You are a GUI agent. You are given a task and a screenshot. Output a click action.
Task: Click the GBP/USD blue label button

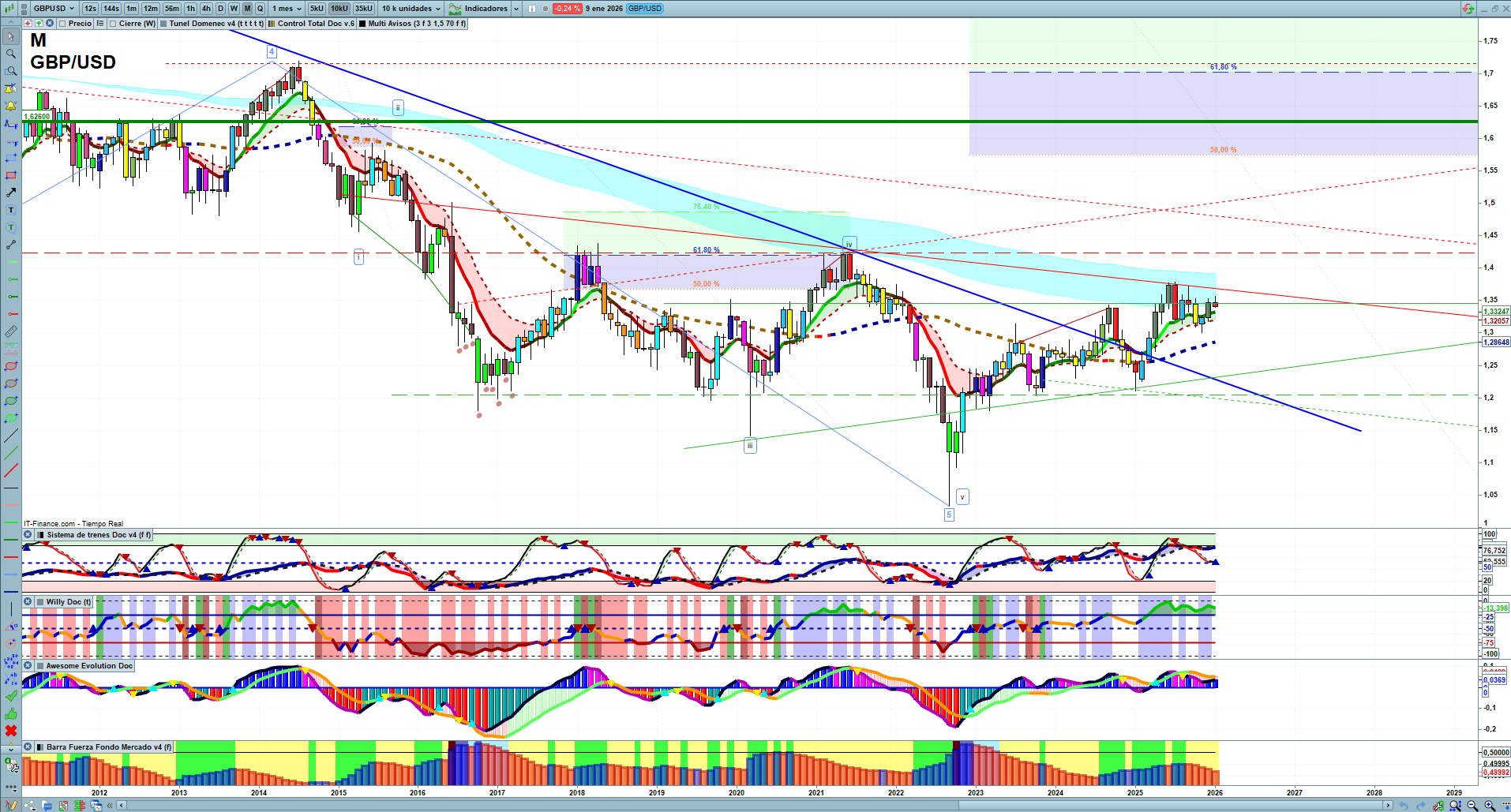(x=645, y=9)
